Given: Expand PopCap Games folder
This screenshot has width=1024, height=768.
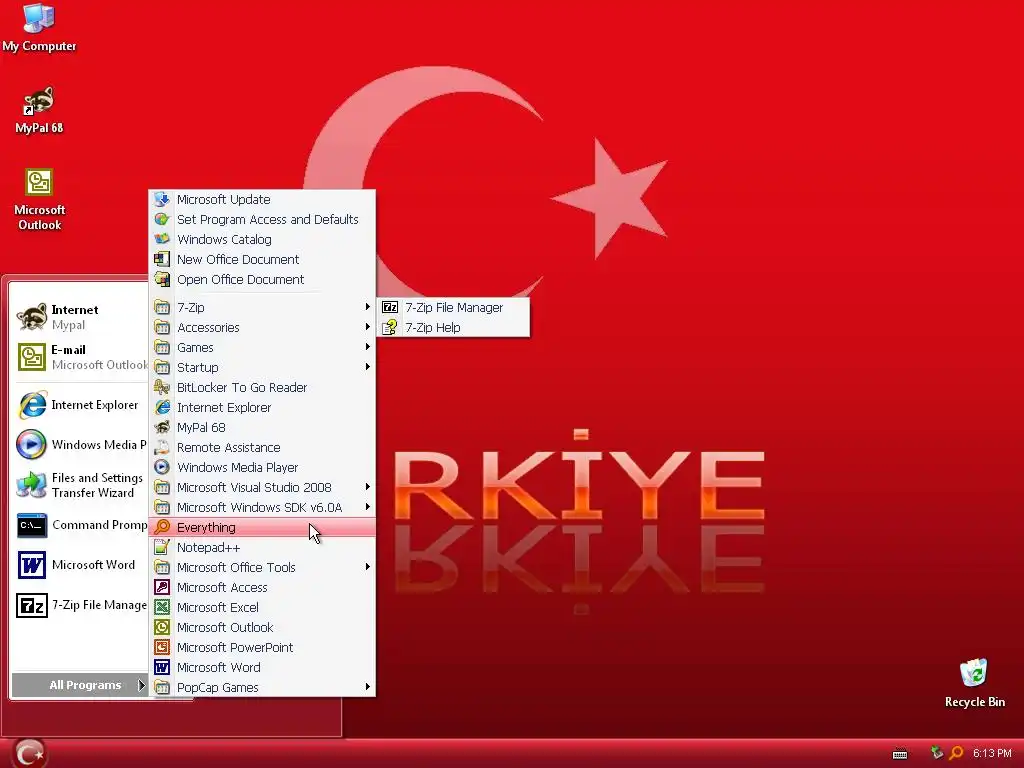Looking at the screenshot, I should click(263, 688).
